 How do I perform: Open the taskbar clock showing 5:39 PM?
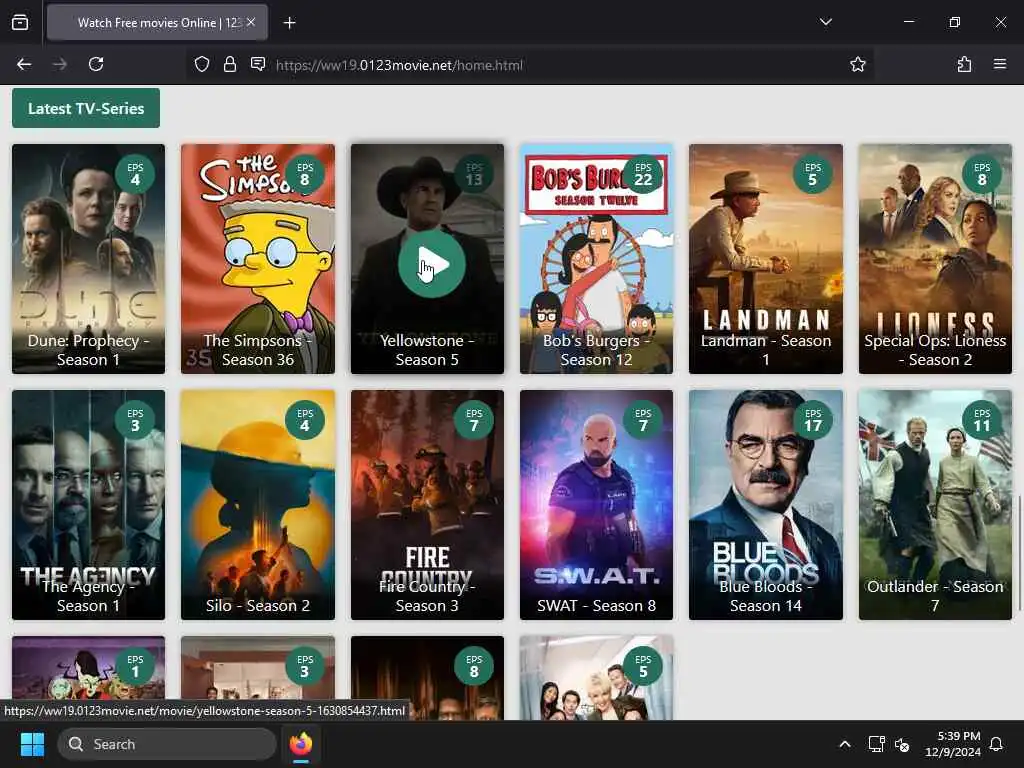tap(953, 744)
